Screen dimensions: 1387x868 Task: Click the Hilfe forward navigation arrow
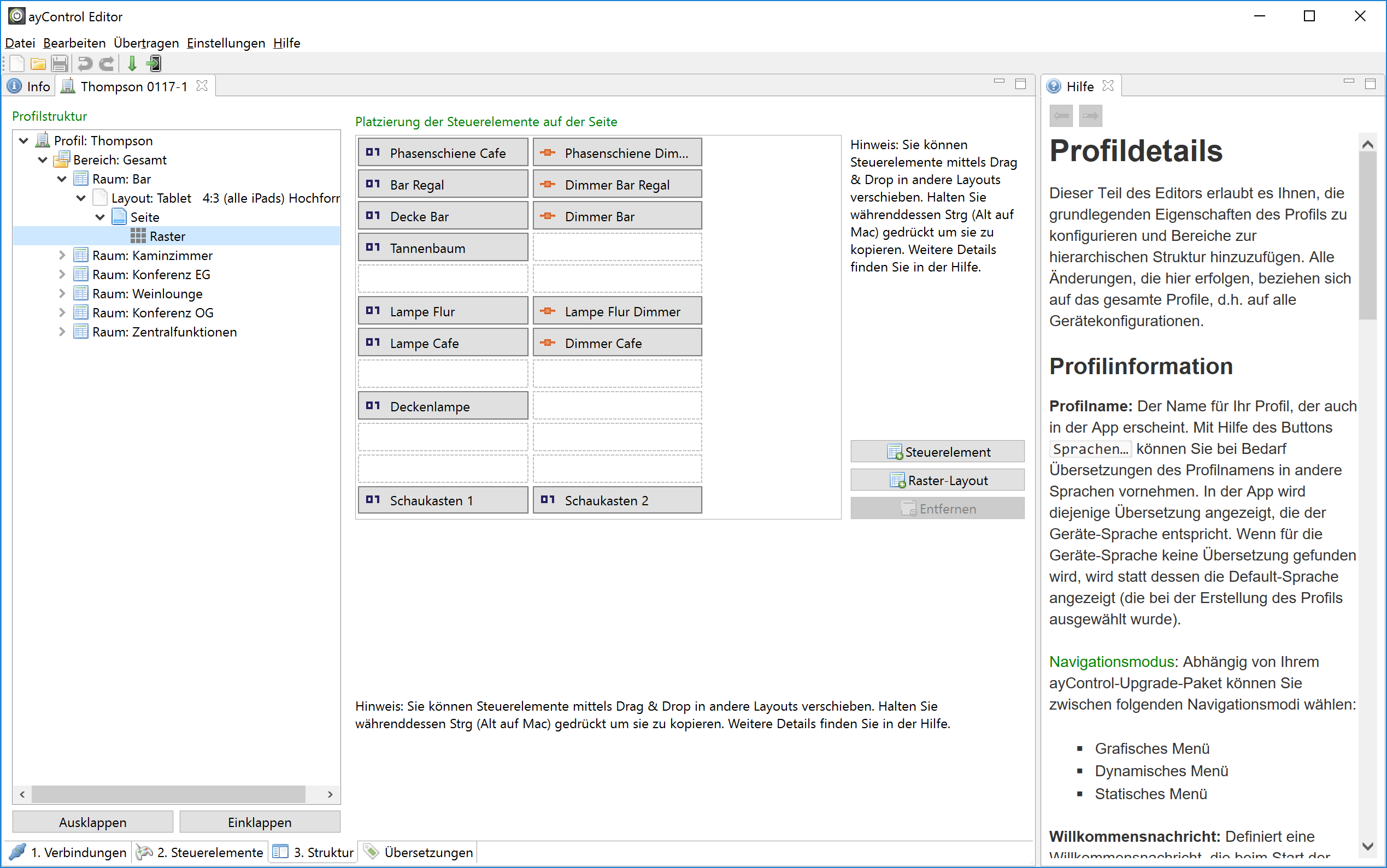click(1090, 116)
